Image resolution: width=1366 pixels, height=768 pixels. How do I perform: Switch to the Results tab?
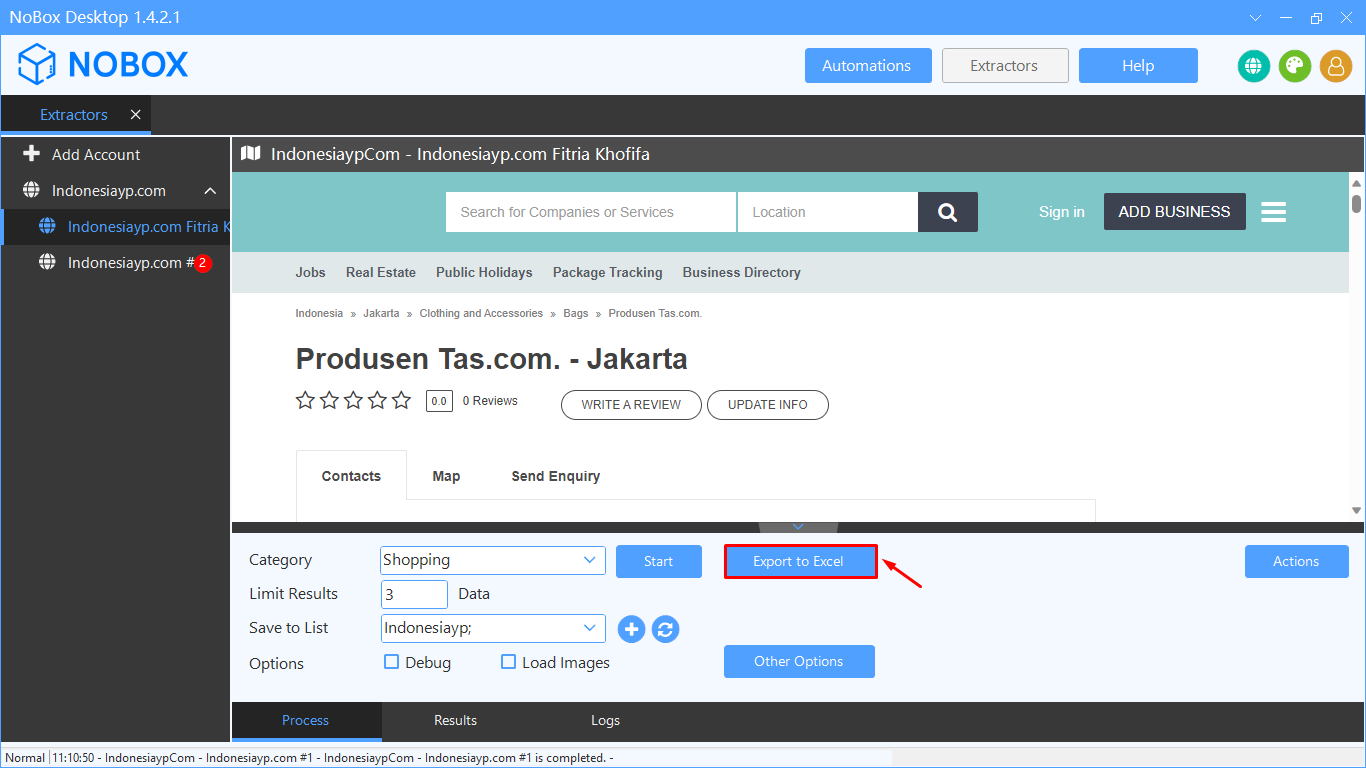tap(455, 720)
